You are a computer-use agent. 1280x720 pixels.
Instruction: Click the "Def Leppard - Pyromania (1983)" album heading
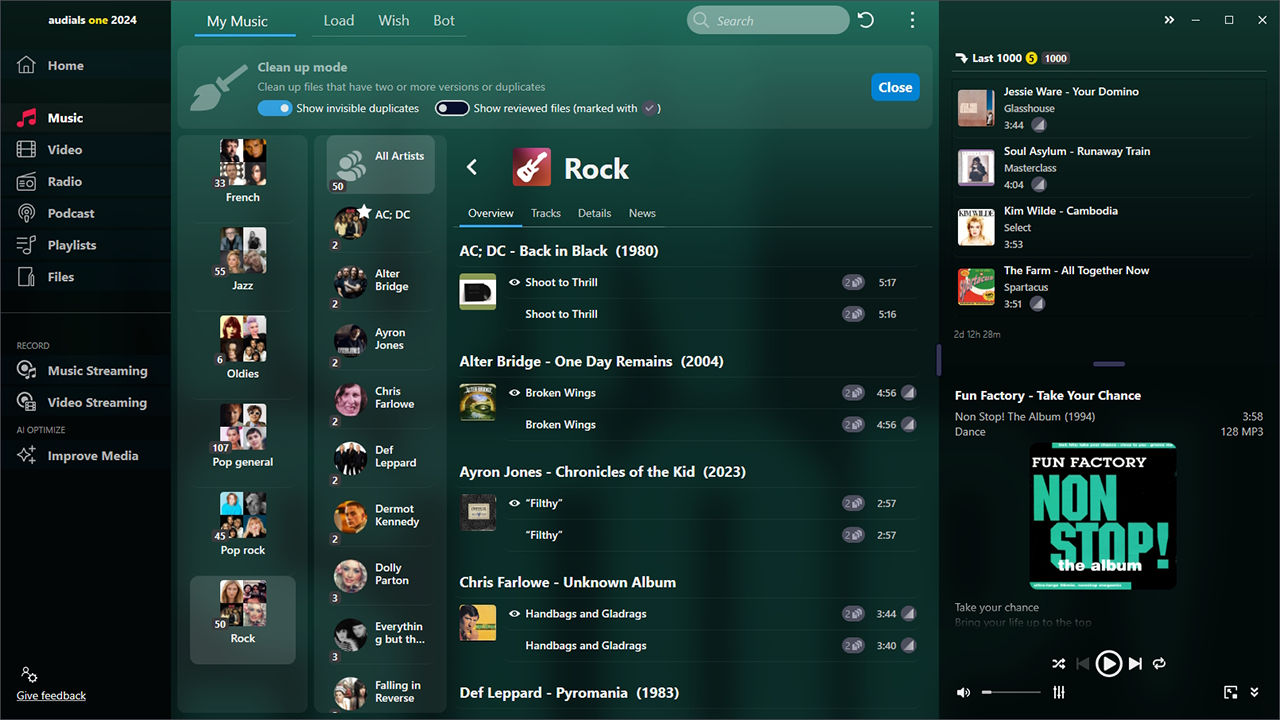[x=569, y=693]
